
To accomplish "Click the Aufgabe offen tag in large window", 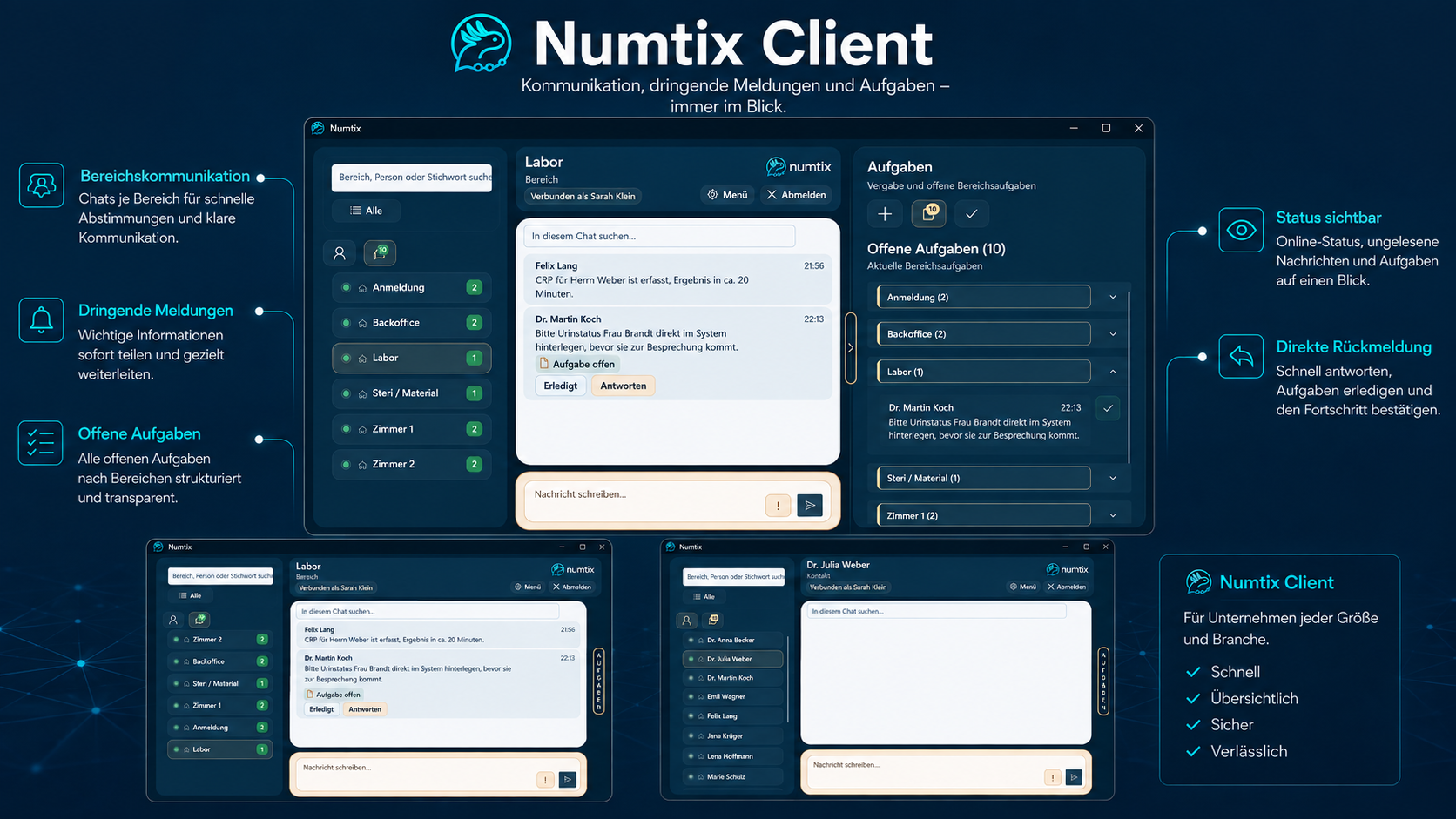I will tap(577, 364).
